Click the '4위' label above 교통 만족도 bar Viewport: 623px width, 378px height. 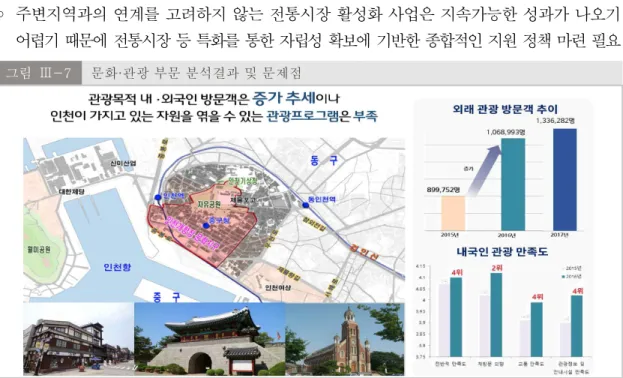pos(537,297)
